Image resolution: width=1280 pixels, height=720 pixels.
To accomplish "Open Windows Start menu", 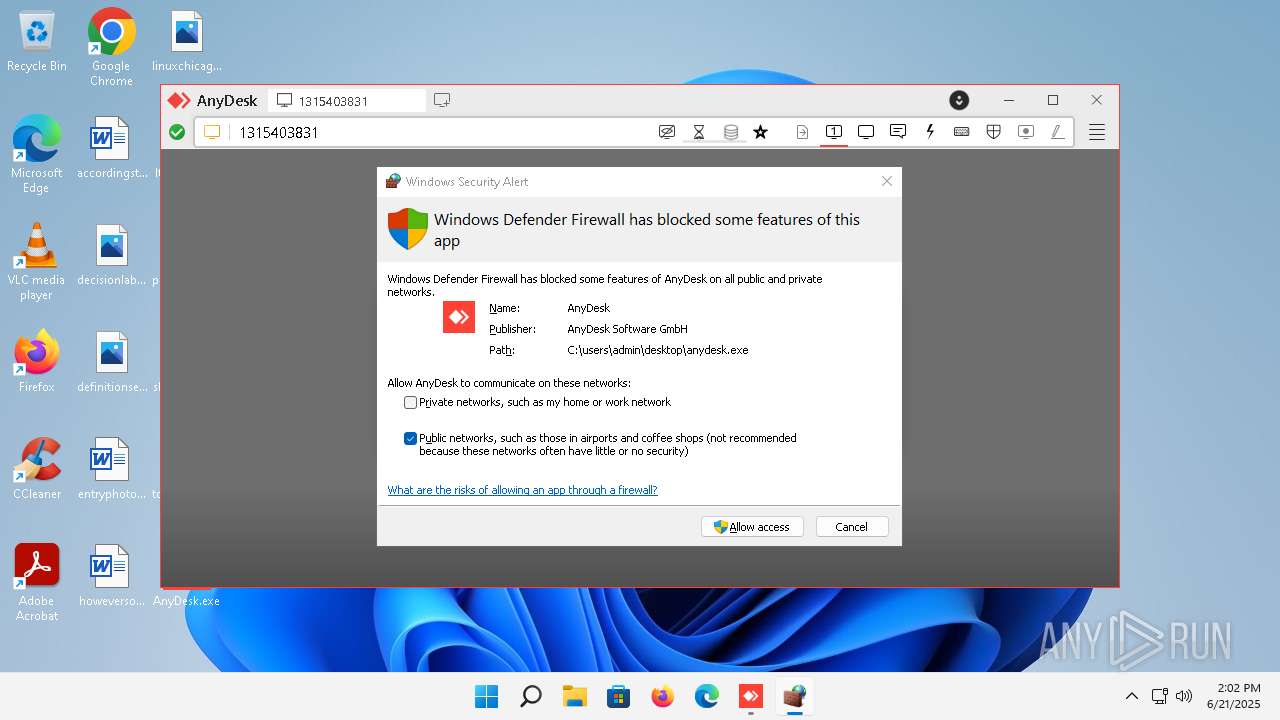I will [x=487, y=696].
